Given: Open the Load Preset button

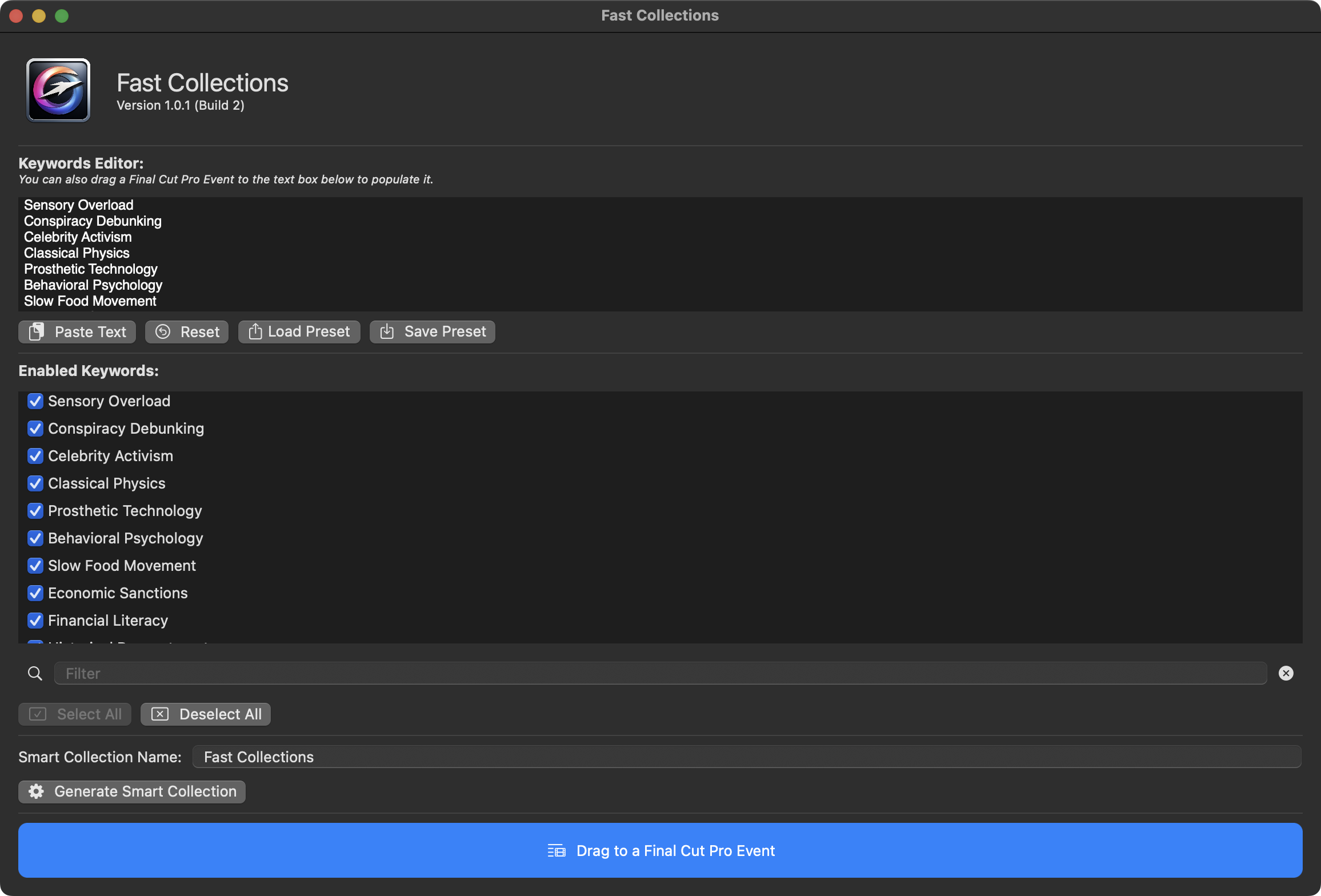Looking at the screenshot, I should point(299,332).
